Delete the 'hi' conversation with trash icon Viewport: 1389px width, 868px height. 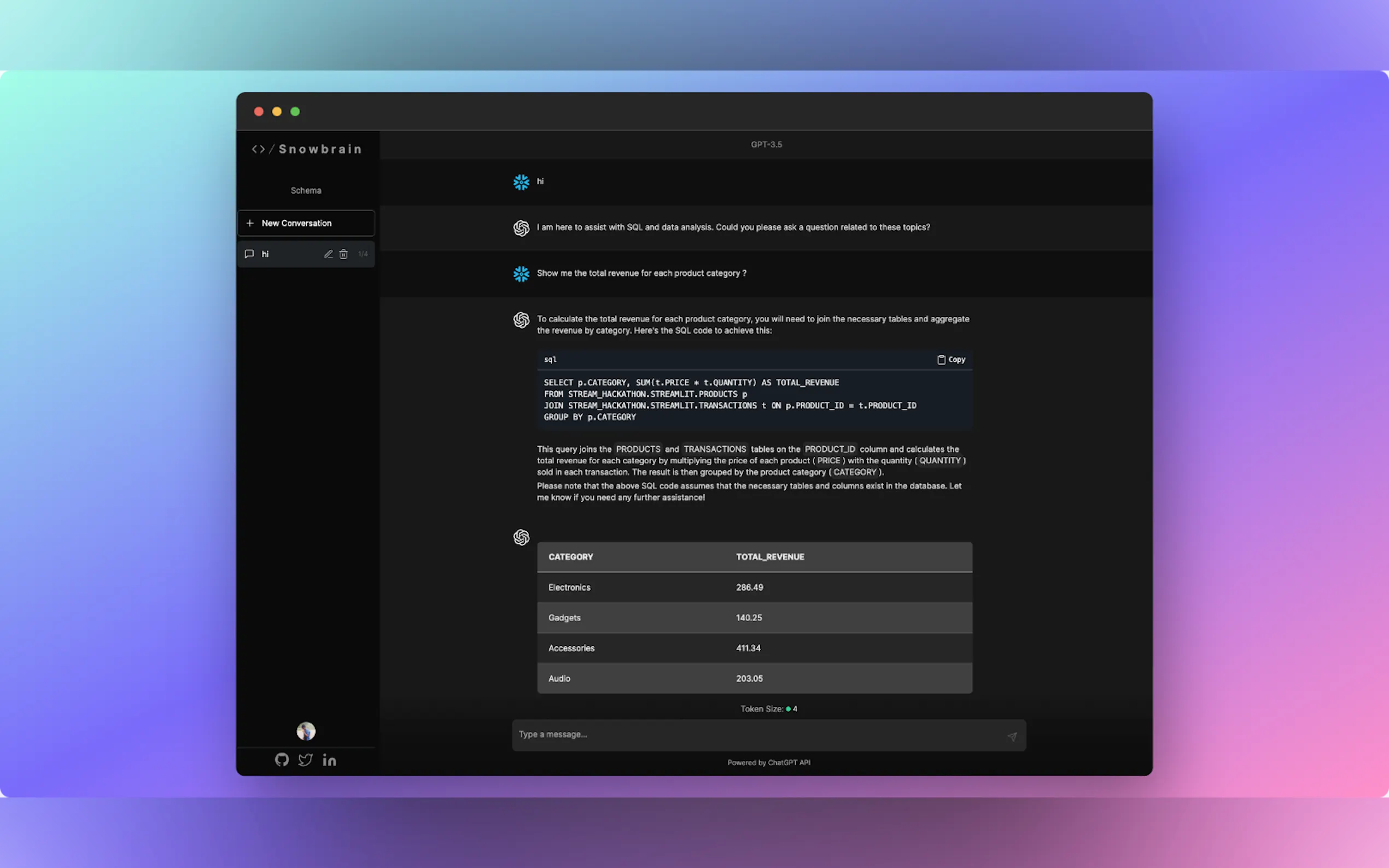pos(343,254)
